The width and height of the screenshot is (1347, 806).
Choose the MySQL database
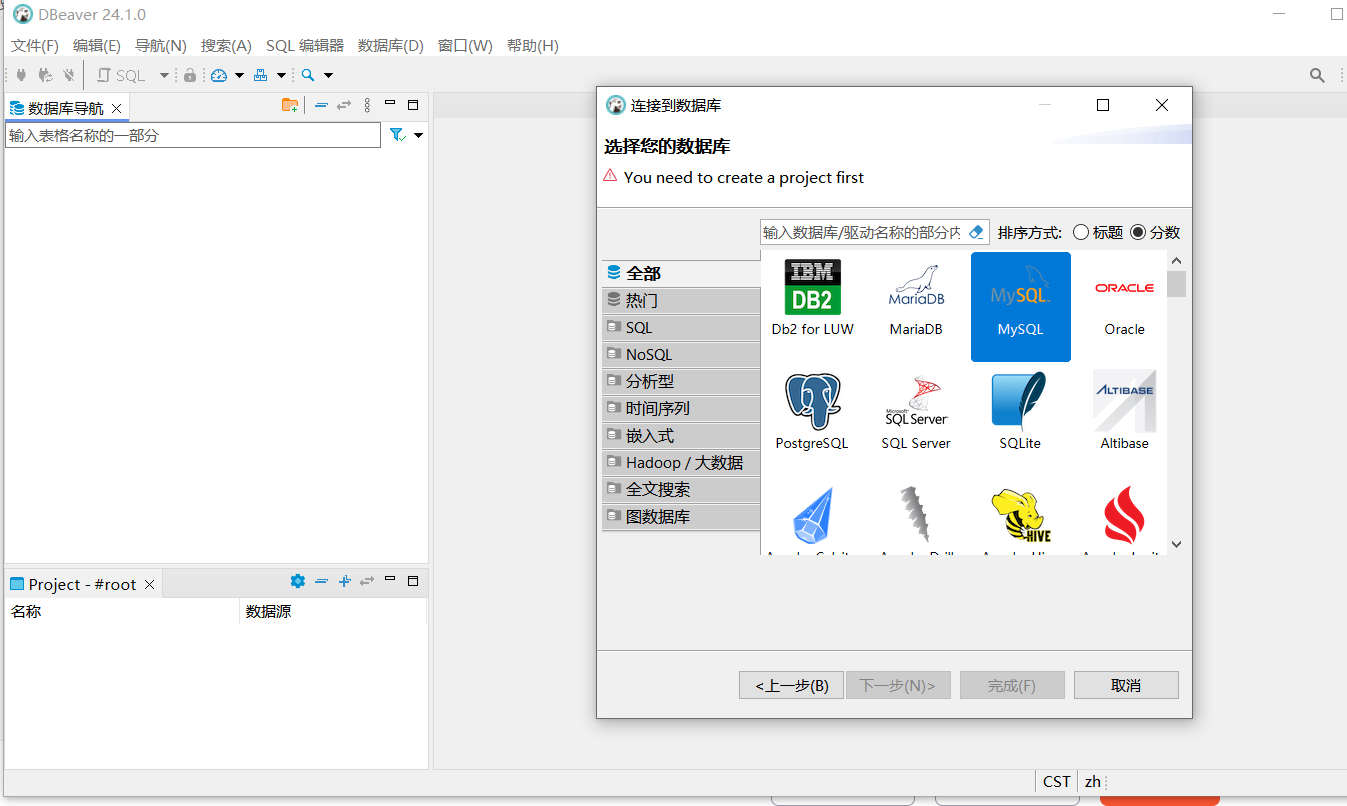click(1020, 306)
